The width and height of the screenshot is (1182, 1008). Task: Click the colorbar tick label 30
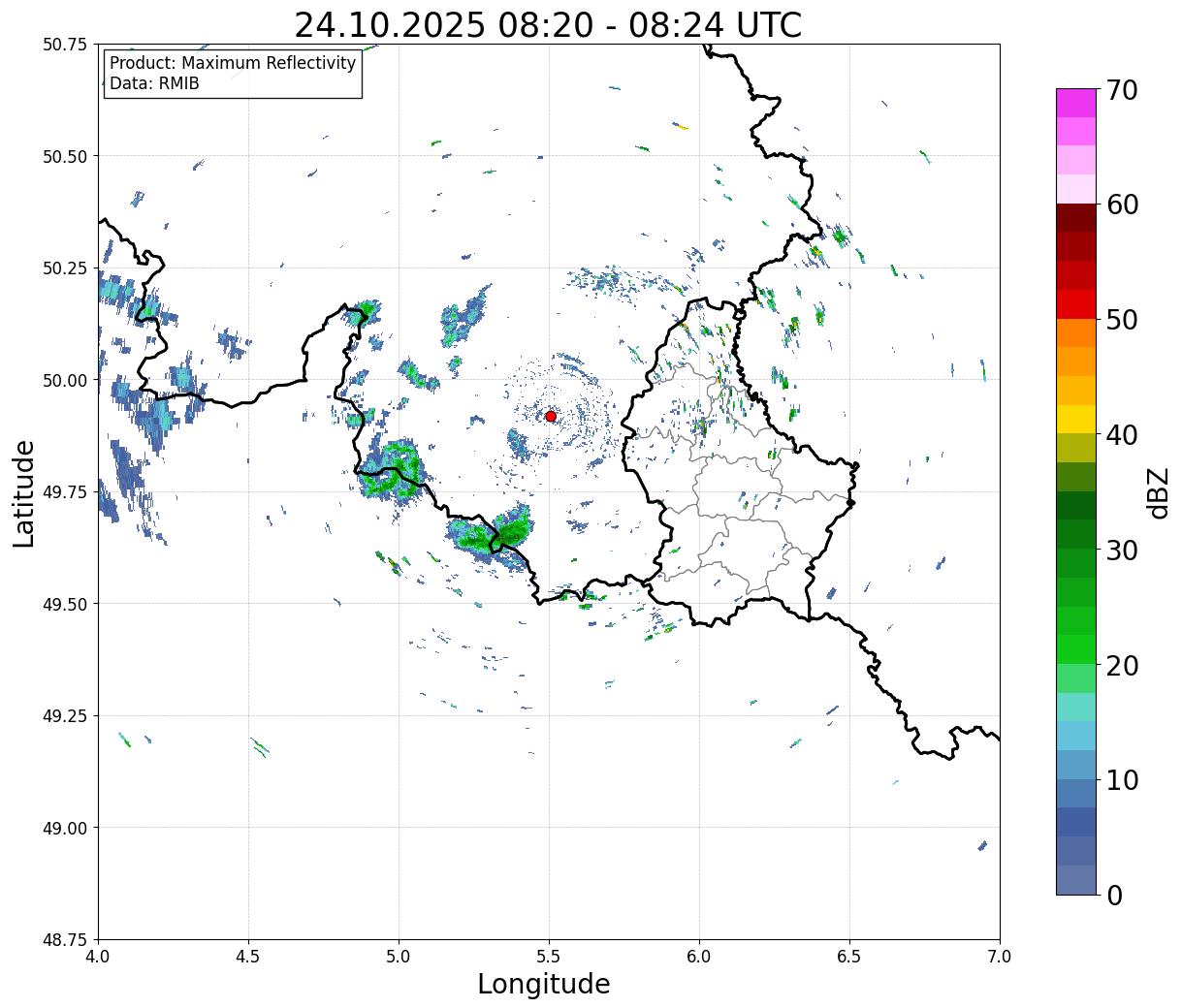click(1121, 551)
